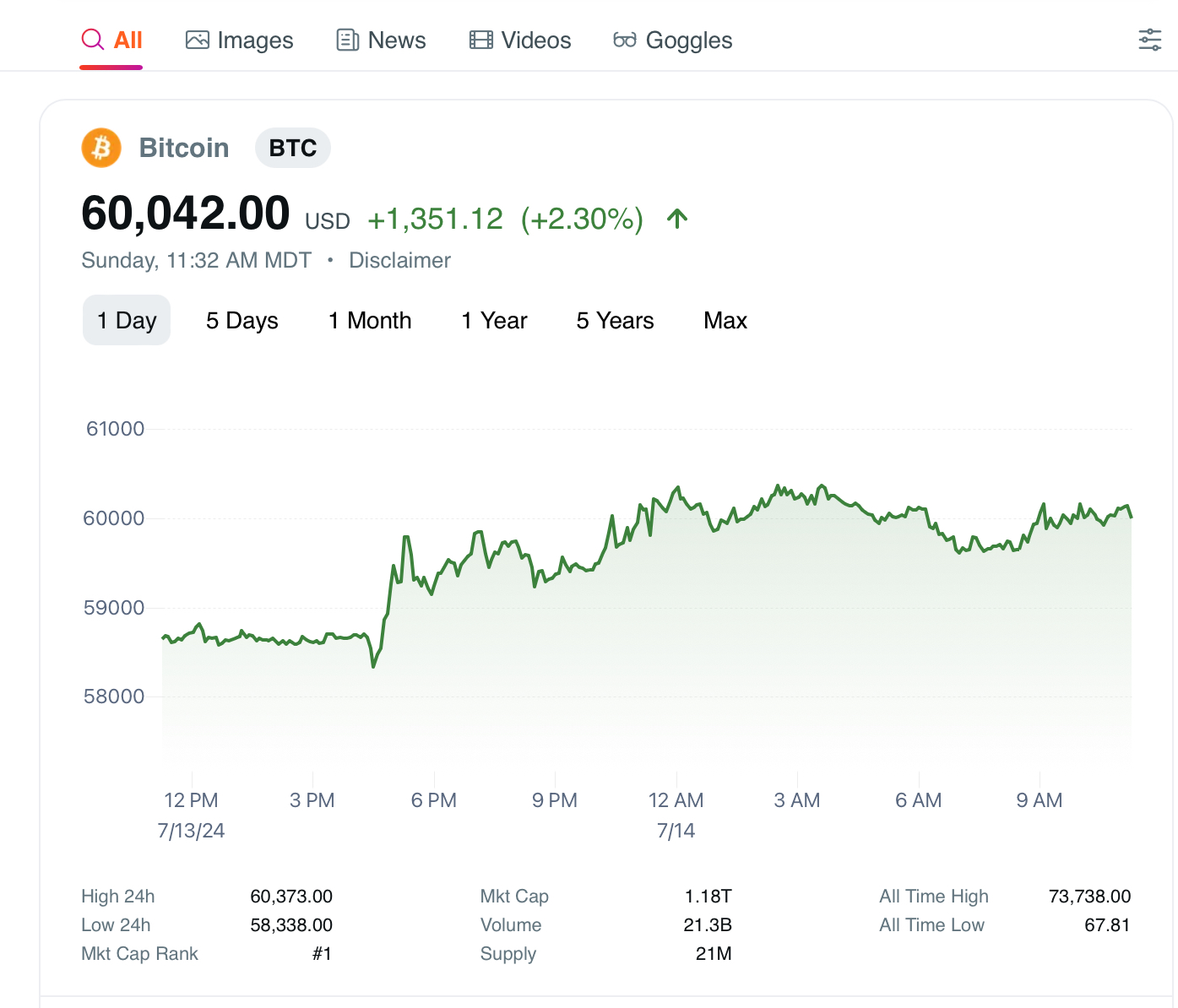
Task: Click the film icon beside Videos
Action: click(481, 40)
